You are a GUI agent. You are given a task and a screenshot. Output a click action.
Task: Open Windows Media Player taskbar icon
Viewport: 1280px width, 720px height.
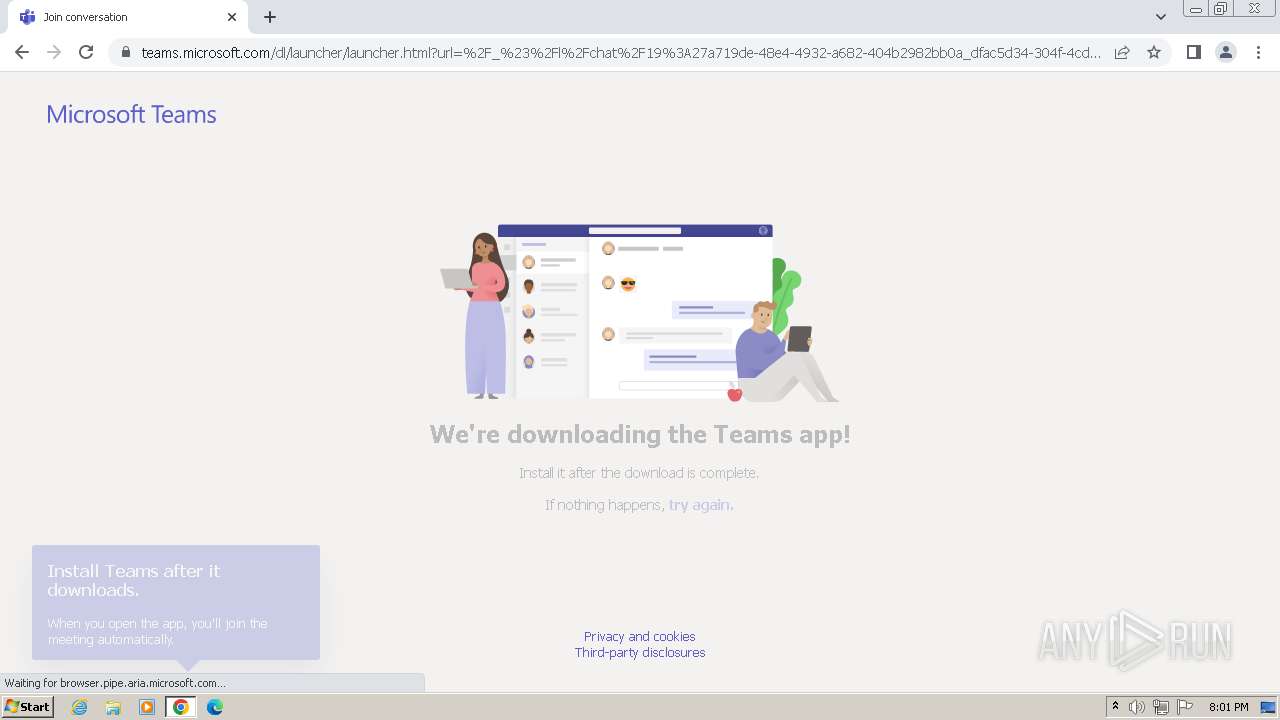coord(147,707)
